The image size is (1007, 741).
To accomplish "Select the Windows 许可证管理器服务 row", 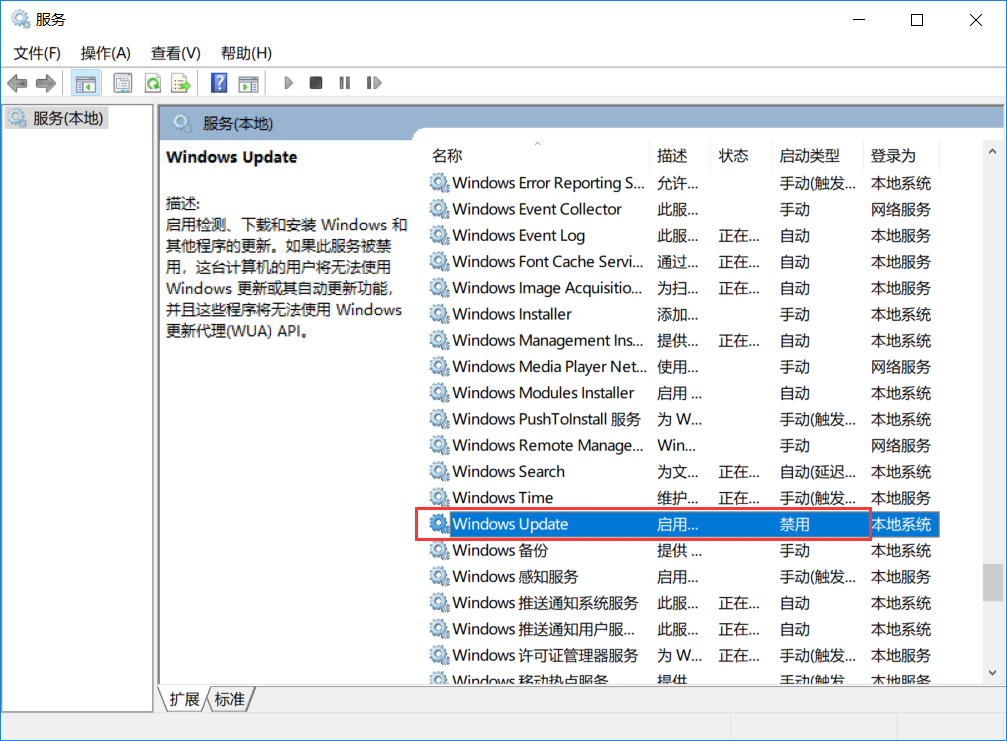I will point(683,656).
